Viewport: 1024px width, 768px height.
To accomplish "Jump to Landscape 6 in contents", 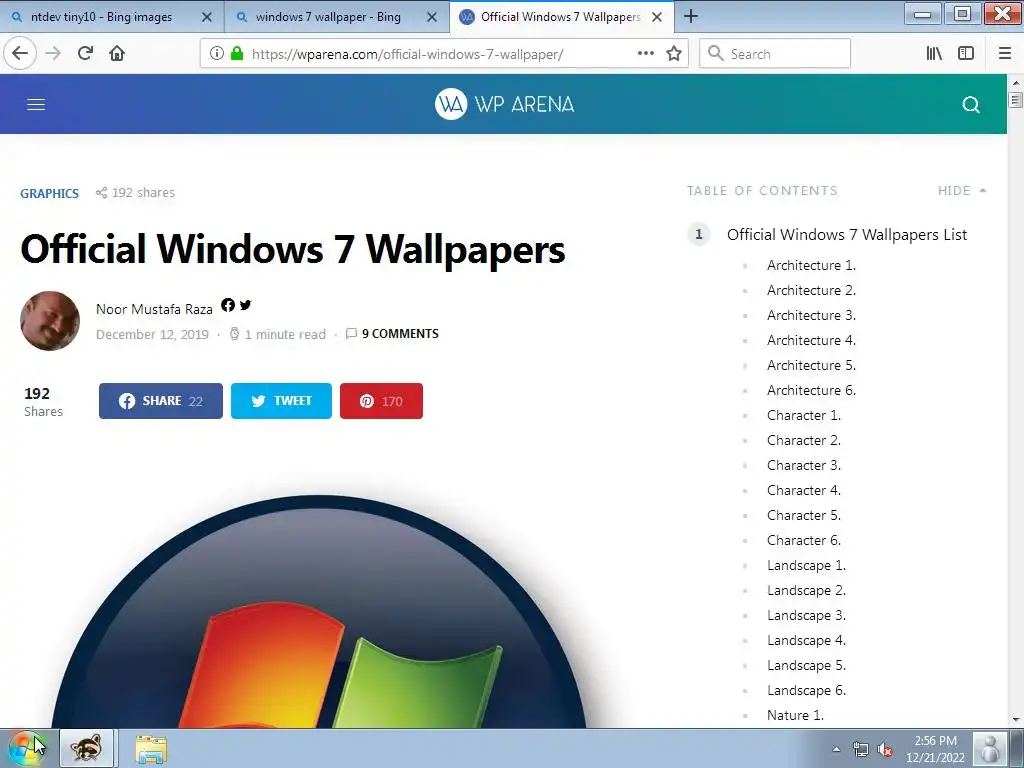I will 807,690.
